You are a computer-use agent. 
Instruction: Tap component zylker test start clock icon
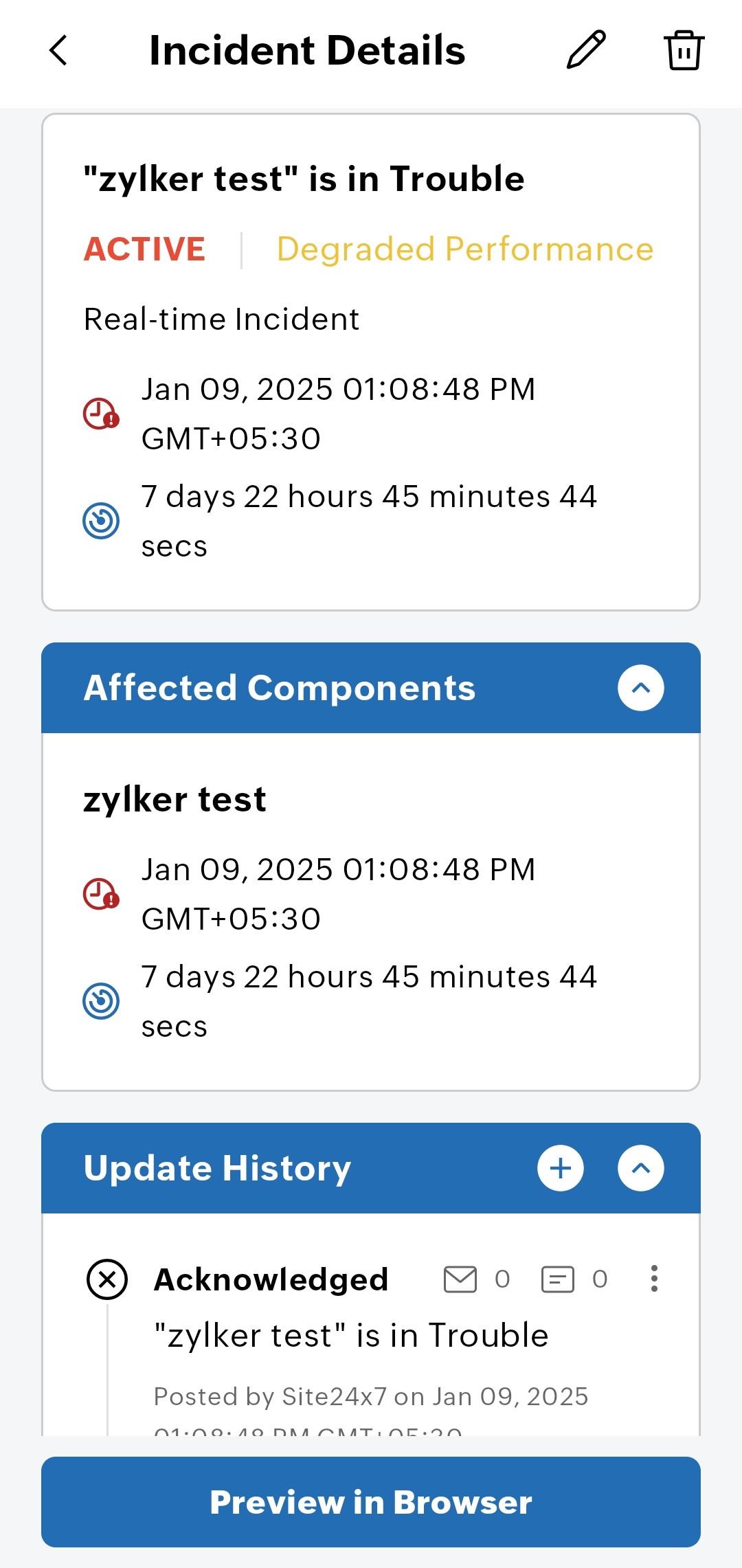pyautogui.click(x=101, y=894)
